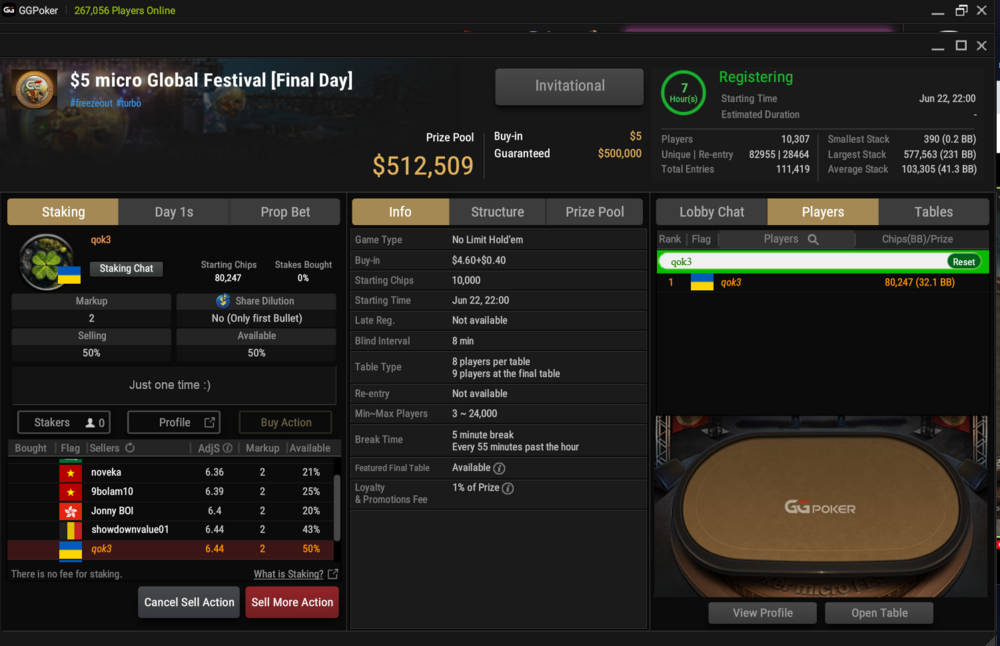1000x646 pixels.
Task: Click the player search magnifier icon
Action: [x=813, y=239]
